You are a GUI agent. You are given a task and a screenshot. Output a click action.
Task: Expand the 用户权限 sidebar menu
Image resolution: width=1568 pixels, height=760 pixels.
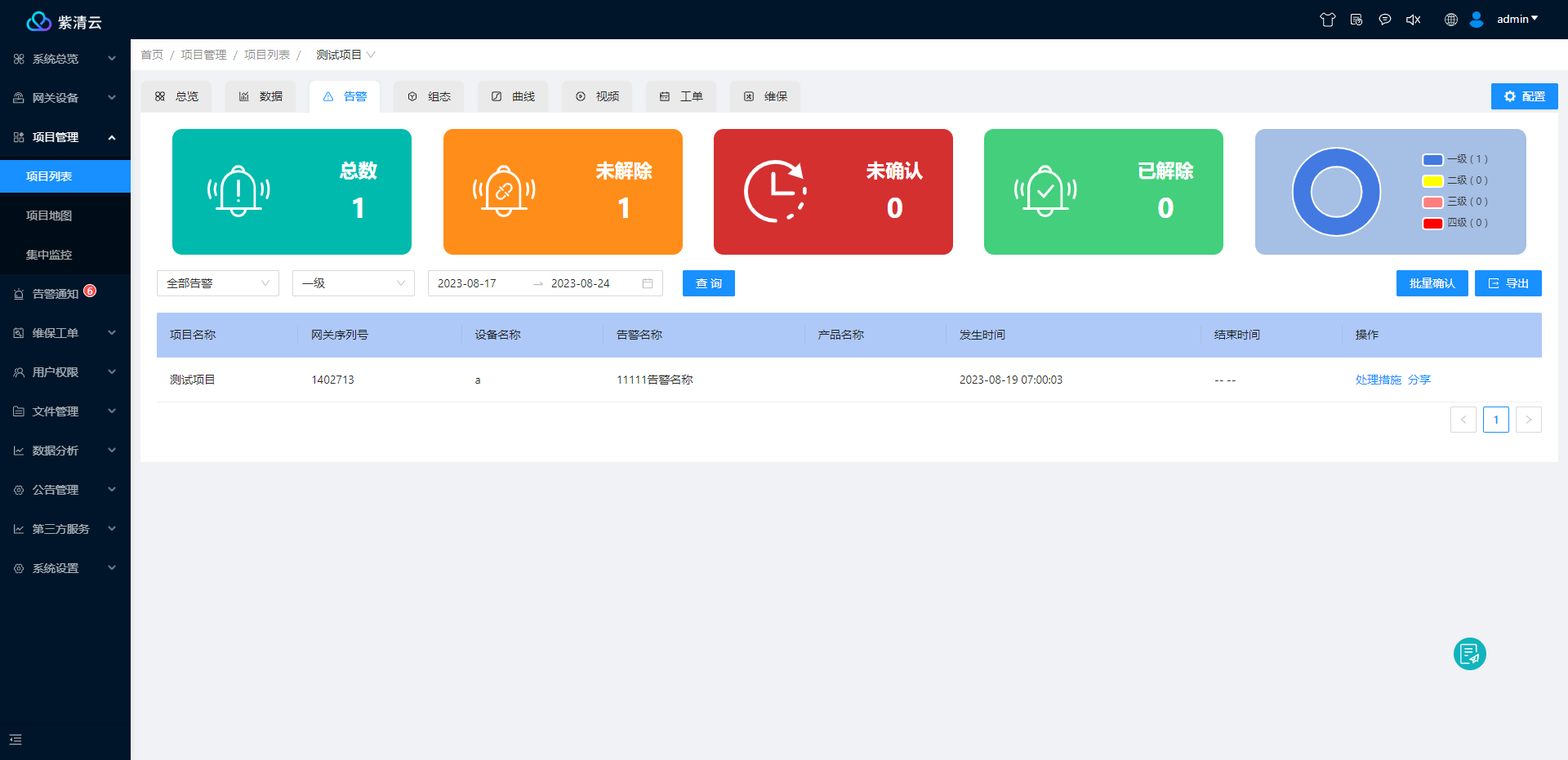click(x=65, y=372)
